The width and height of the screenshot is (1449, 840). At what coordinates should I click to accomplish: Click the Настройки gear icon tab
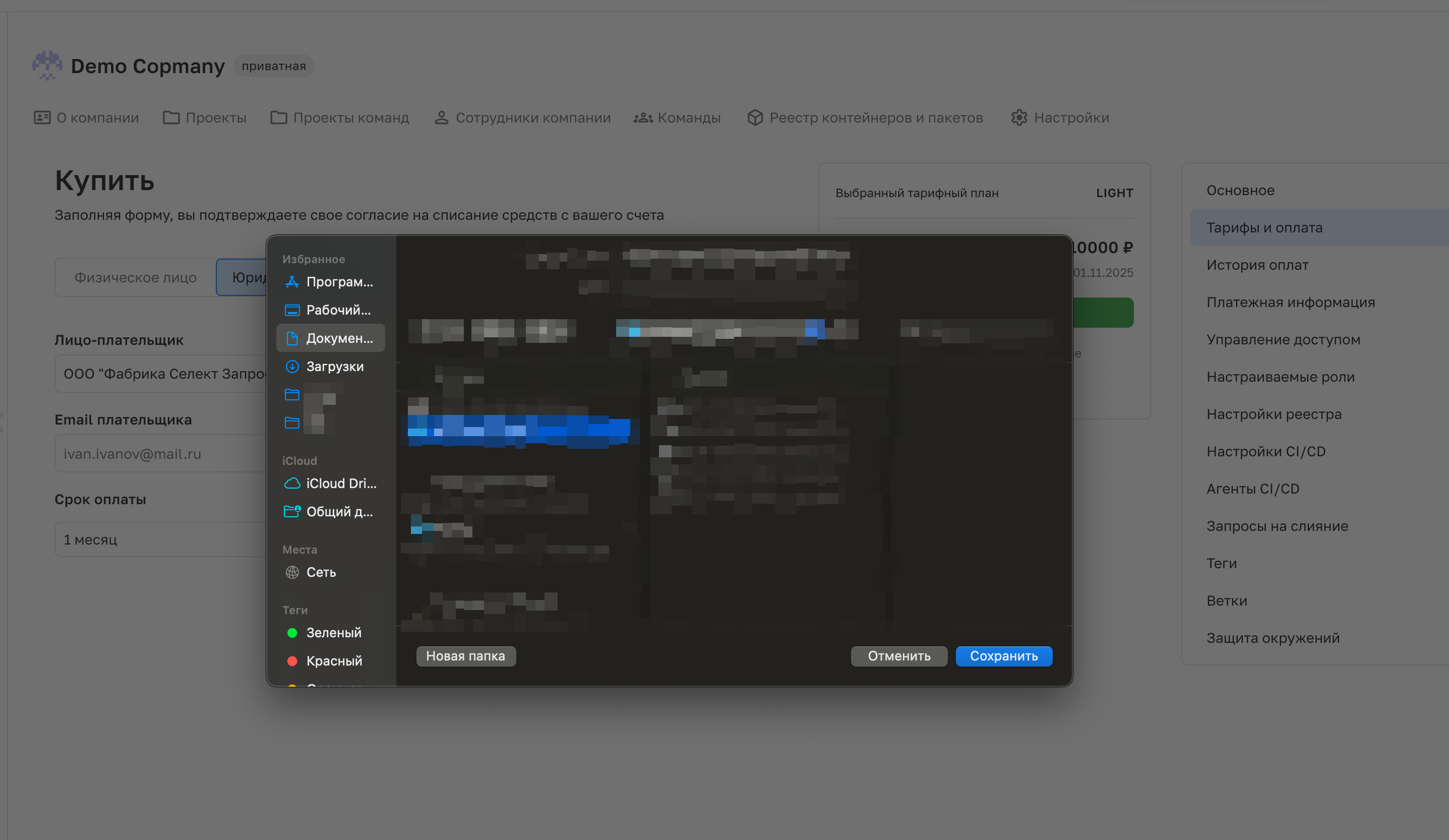[1059, 118]
